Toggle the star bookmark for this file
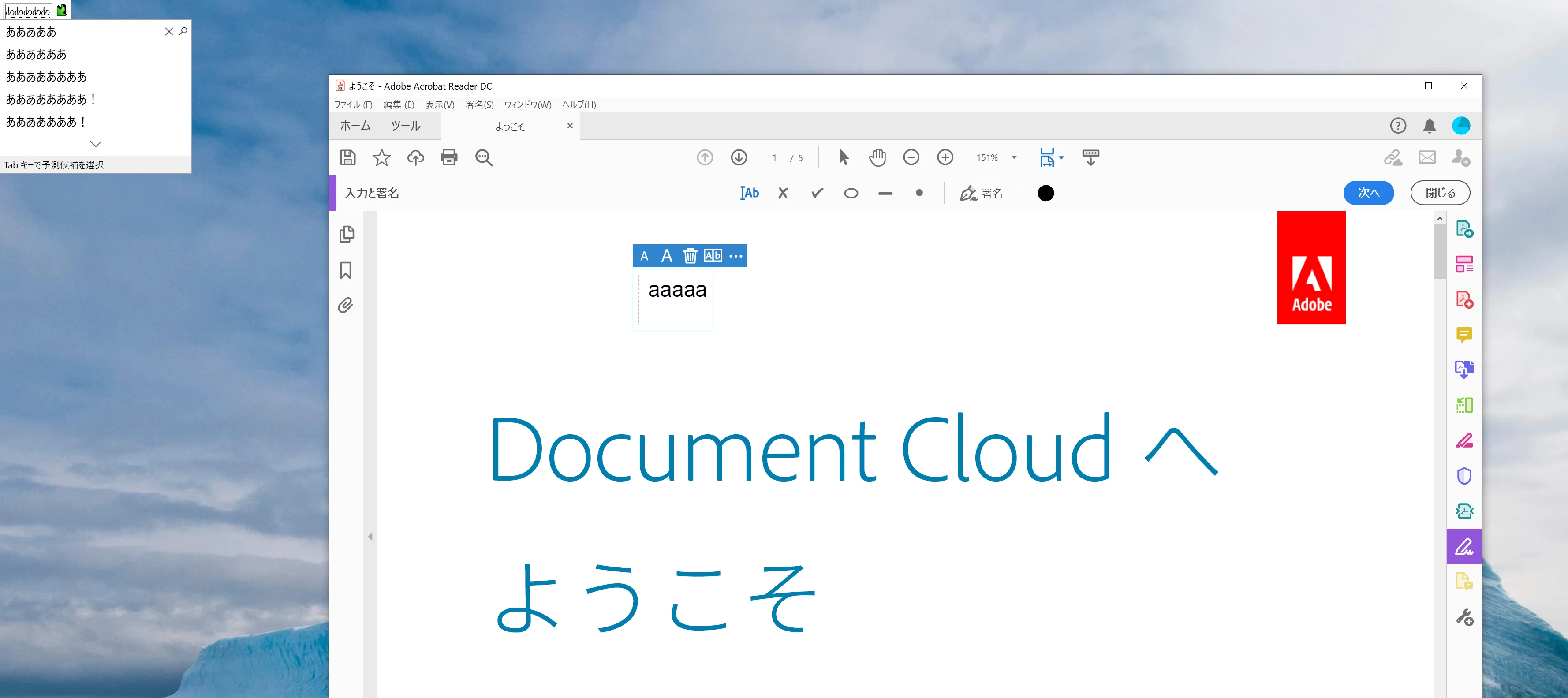 382,157
